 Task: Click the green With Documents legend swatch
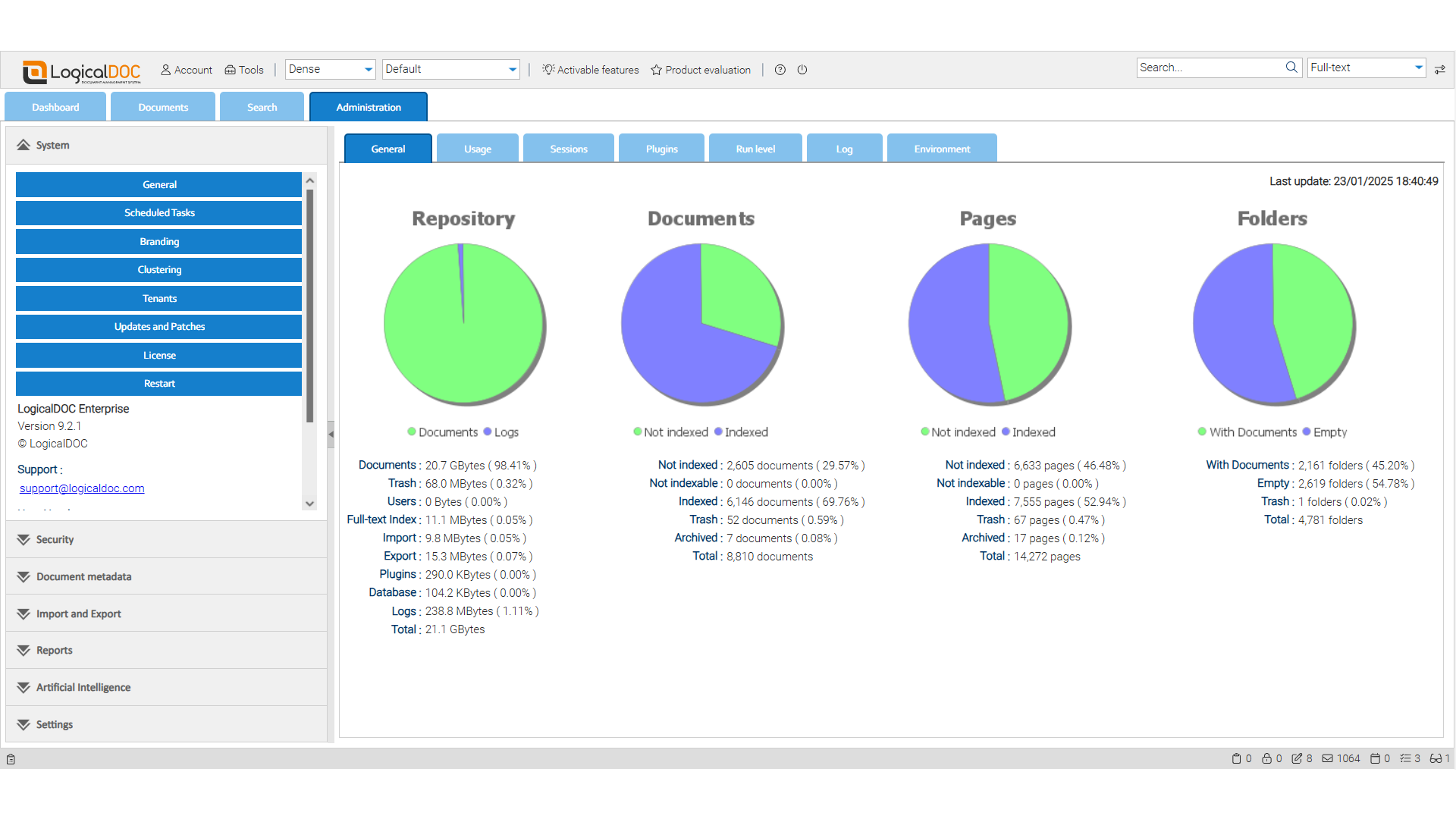[x=1201, y=431]
